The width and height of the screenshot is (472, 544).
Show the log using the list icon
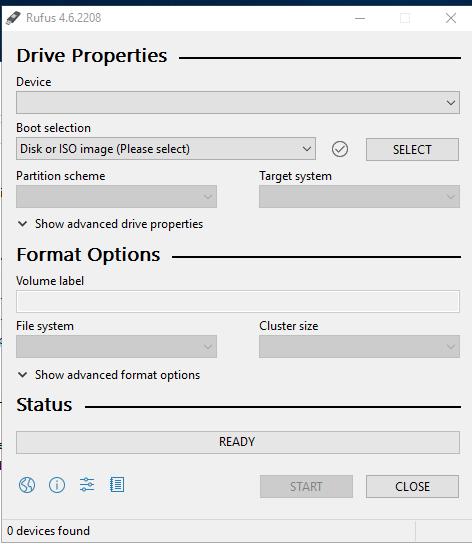(117, 485)
